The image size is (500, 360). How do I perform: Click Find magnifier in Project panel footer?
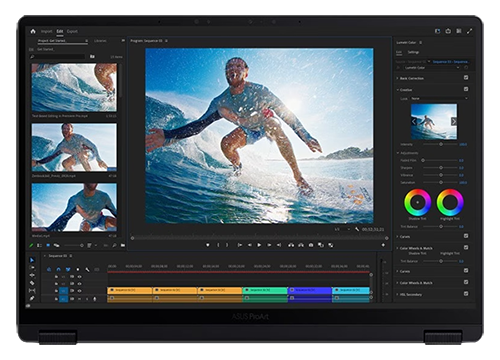[x=114, y=245]
